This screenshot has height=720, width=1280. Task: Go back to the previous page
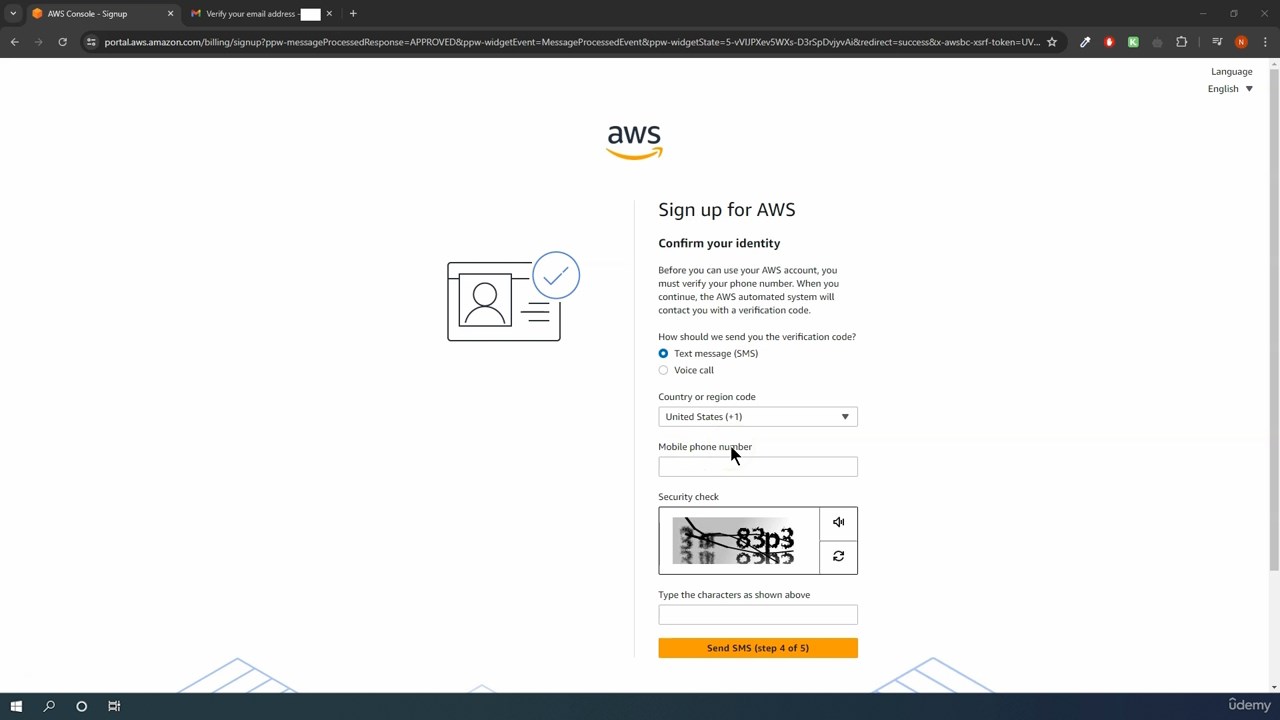(15, 42)
